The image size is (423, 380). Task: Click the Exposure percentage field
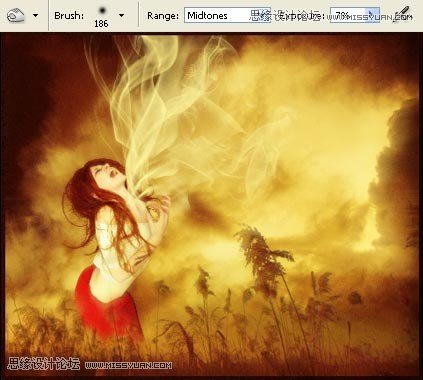pyautogui.click(x=348, y=15)
